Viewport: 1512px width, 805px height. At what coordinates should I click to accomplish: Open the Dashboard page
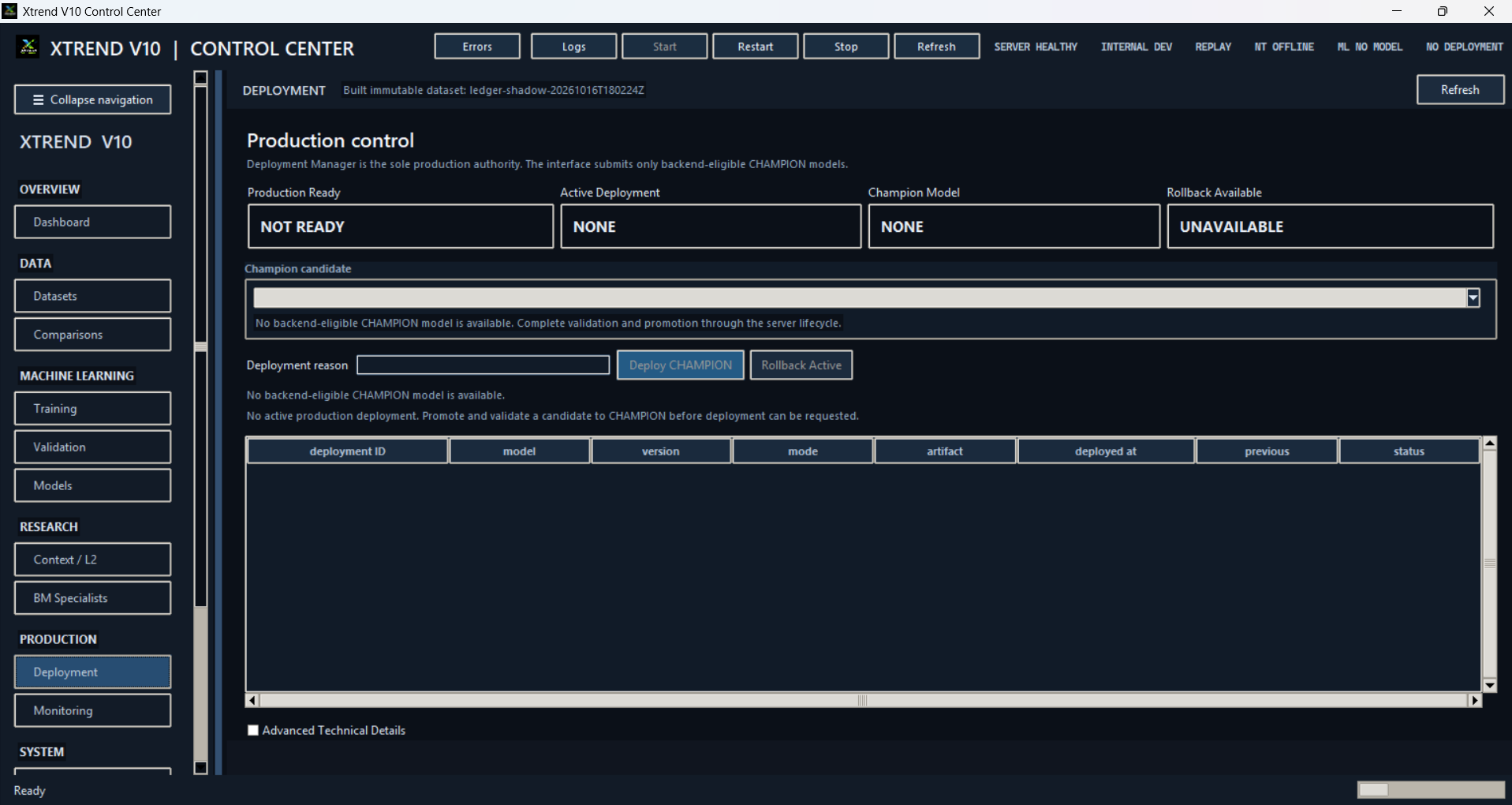click(92, 222)
